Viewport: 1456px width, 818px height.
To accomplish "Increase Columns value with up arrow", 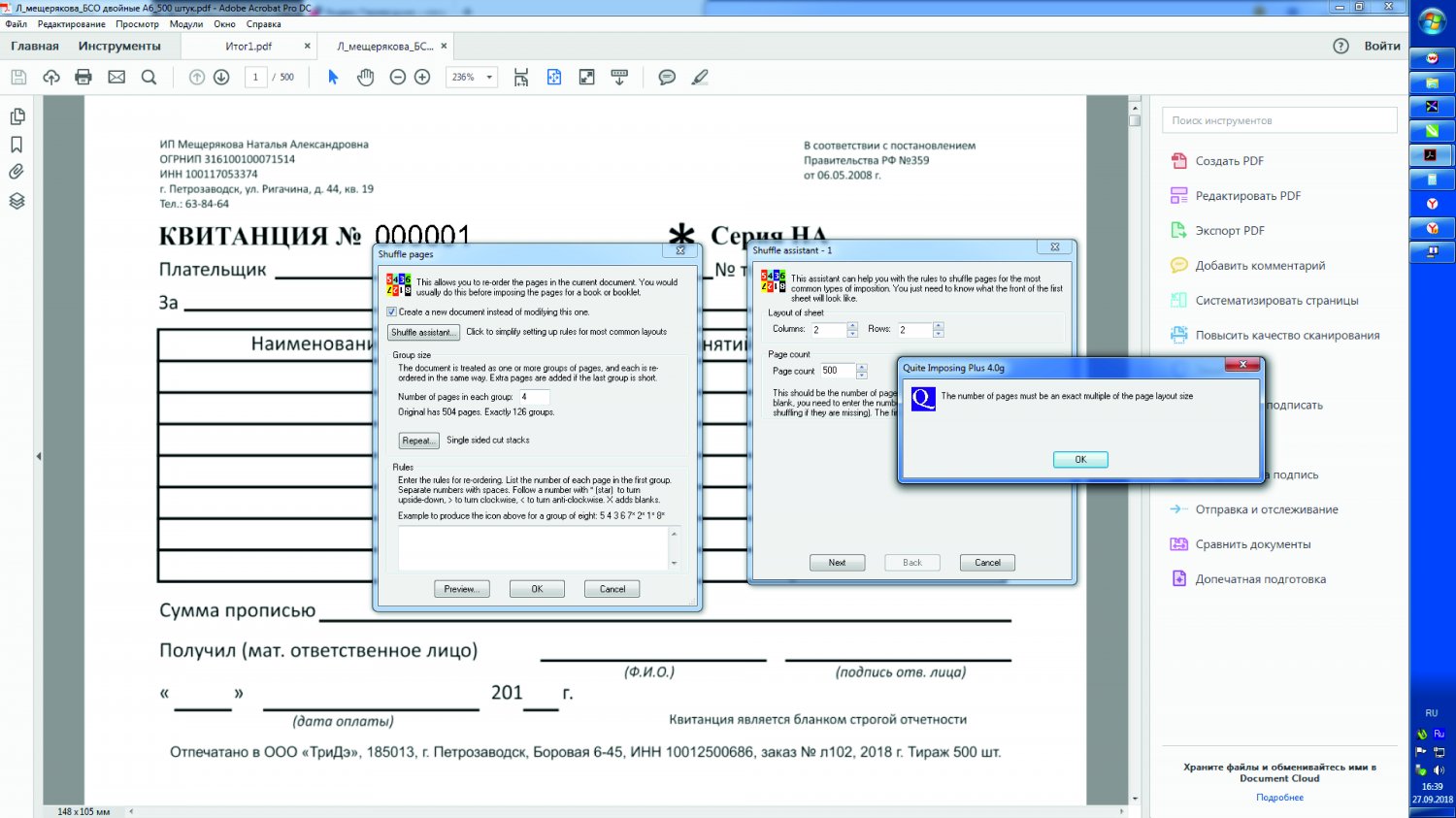I will click(x=852, y=326).
